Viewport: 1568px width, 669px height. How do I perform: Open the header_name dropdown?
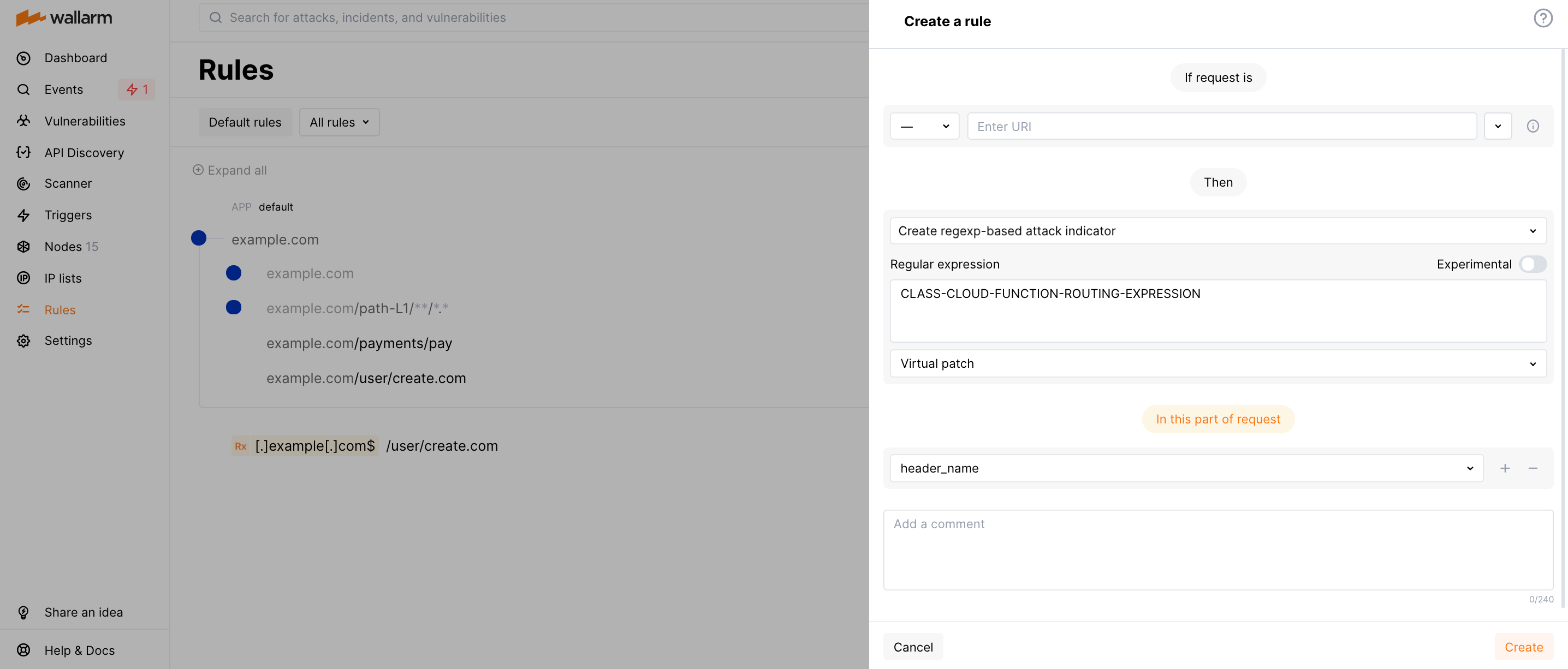(1186, 468)
